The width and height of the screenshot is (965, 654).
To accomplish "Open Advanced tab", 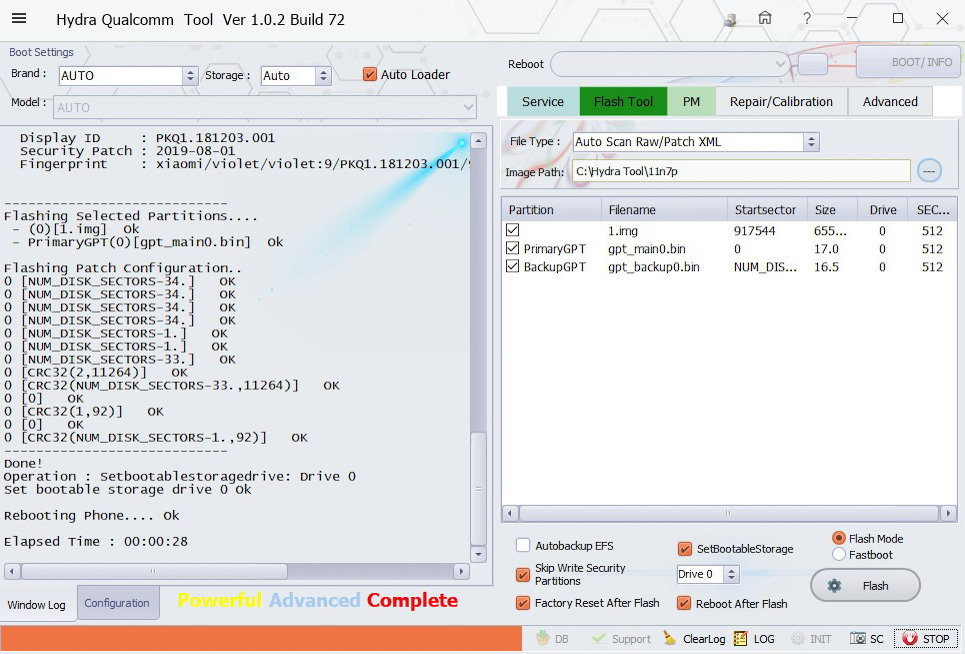I will pyautogui.click(x=890, y=102).
